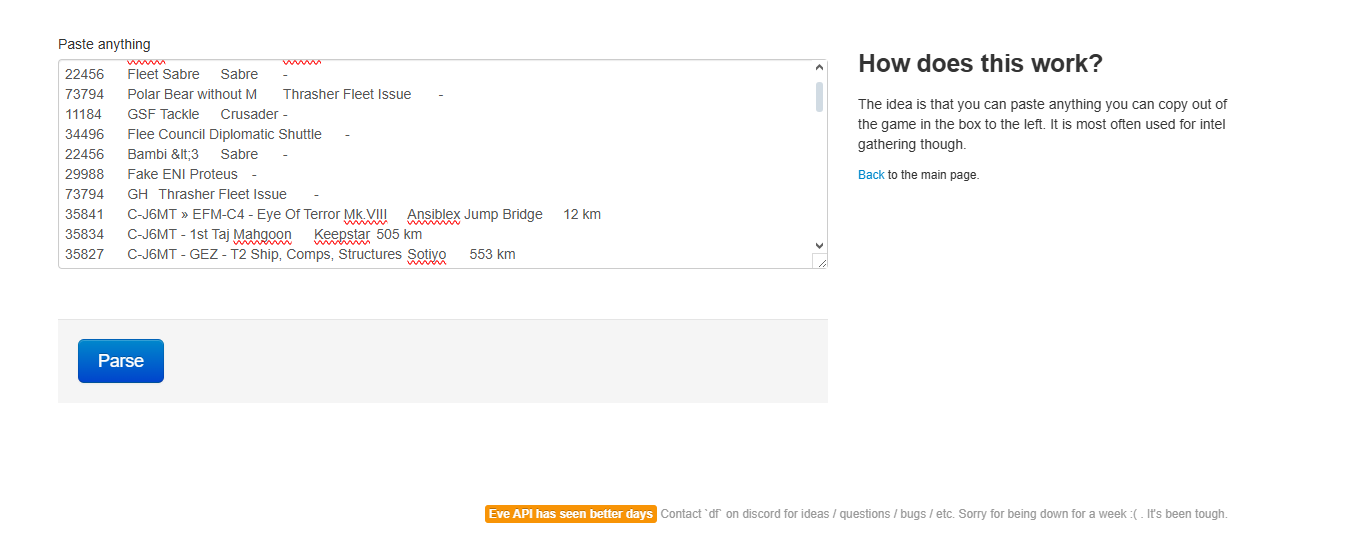Click the textarea scrollbar down arrow

[819, 245]
